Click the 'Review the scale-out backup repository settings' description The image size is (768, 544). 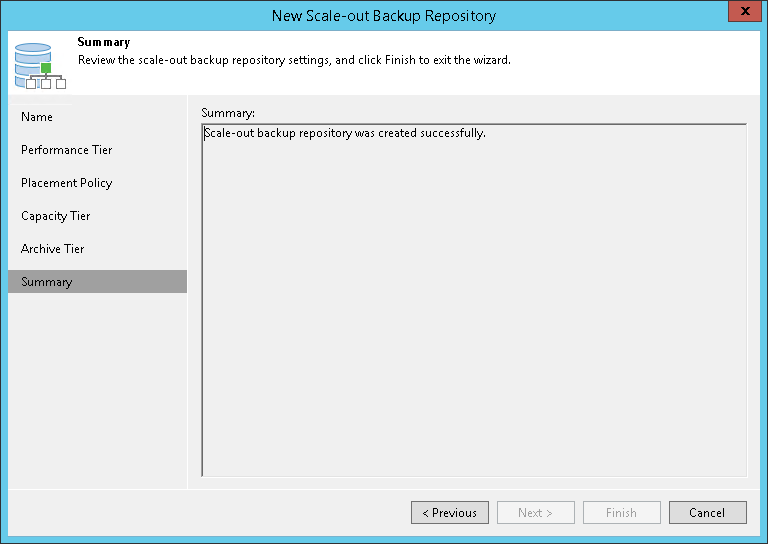point(294,60)
